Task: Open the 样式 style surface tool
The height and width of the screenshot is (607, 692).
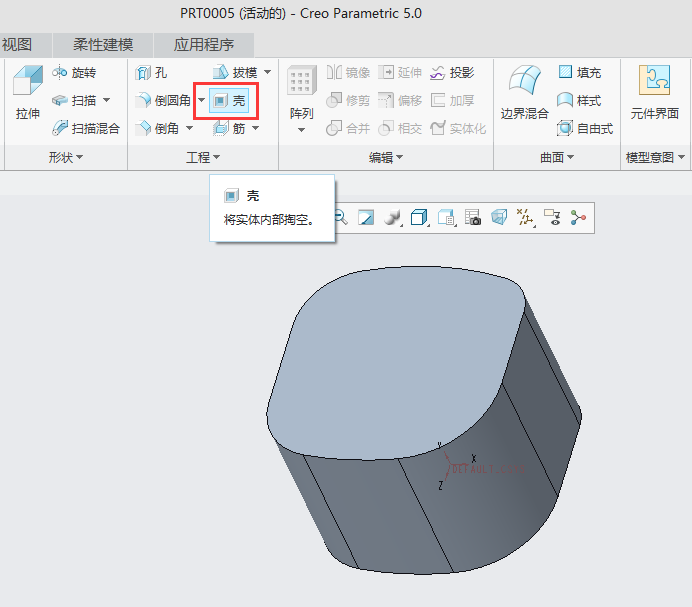Action: 579,101
